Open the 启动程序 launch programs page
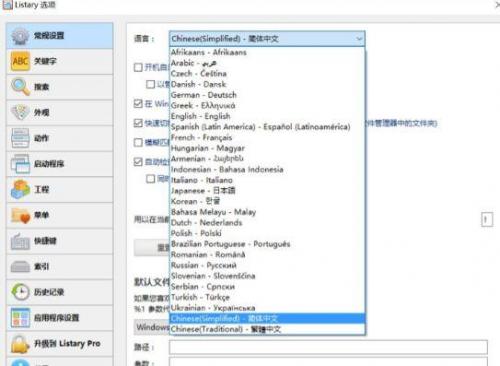This screenshot has width=500, height=366. coord(60,164)
